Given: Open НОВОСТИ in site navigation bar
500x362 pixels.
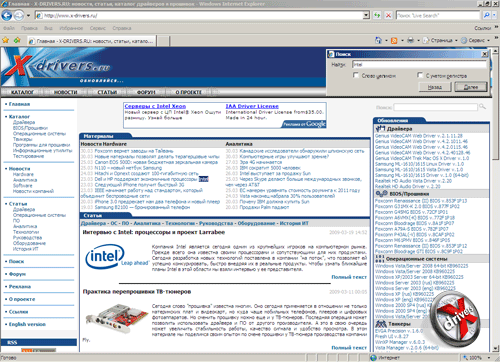Looking at the screenshot, I should click(65, 92).
